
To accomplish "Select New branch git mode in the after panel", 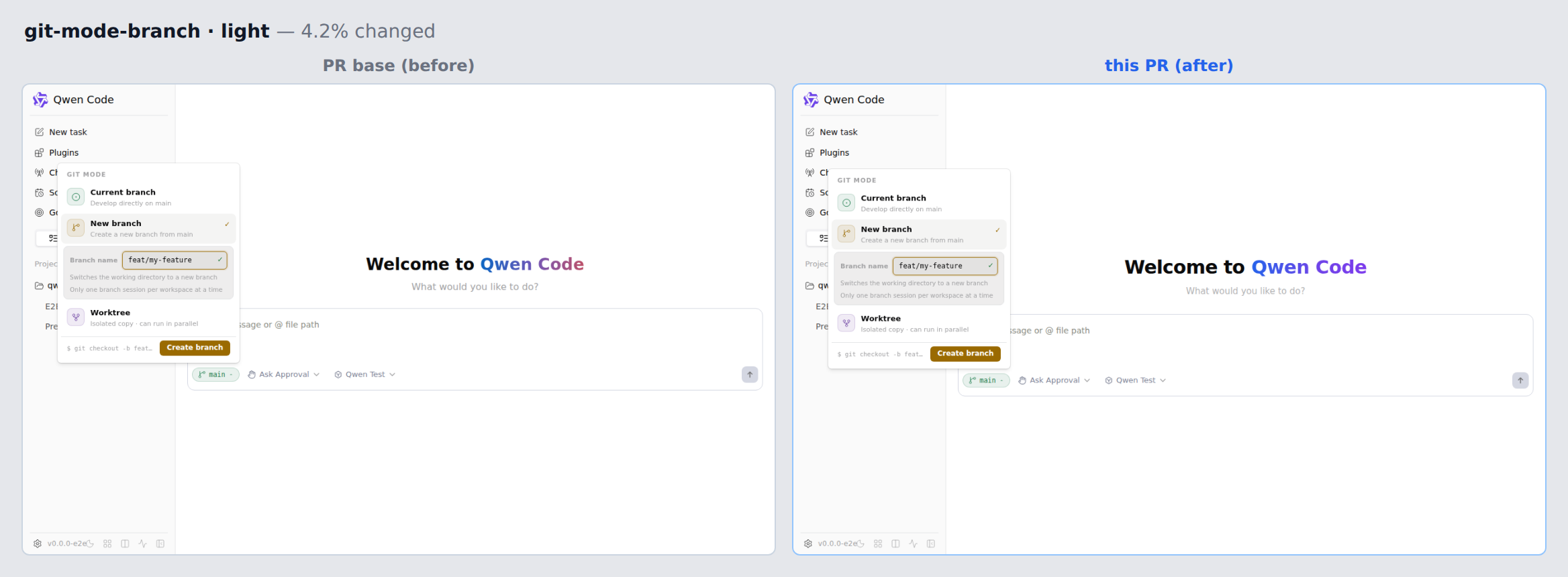I will [x=919, y=235].
